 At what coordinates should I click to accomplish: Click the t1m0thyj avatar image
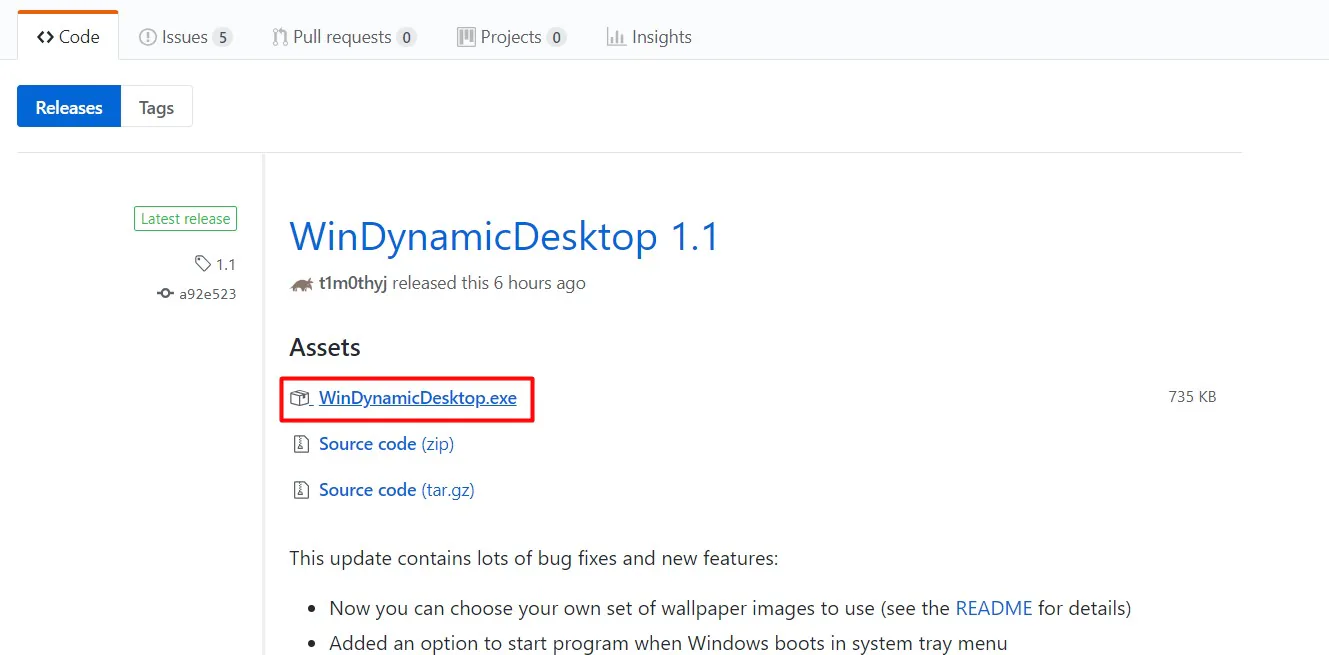(x=301, y=284)
